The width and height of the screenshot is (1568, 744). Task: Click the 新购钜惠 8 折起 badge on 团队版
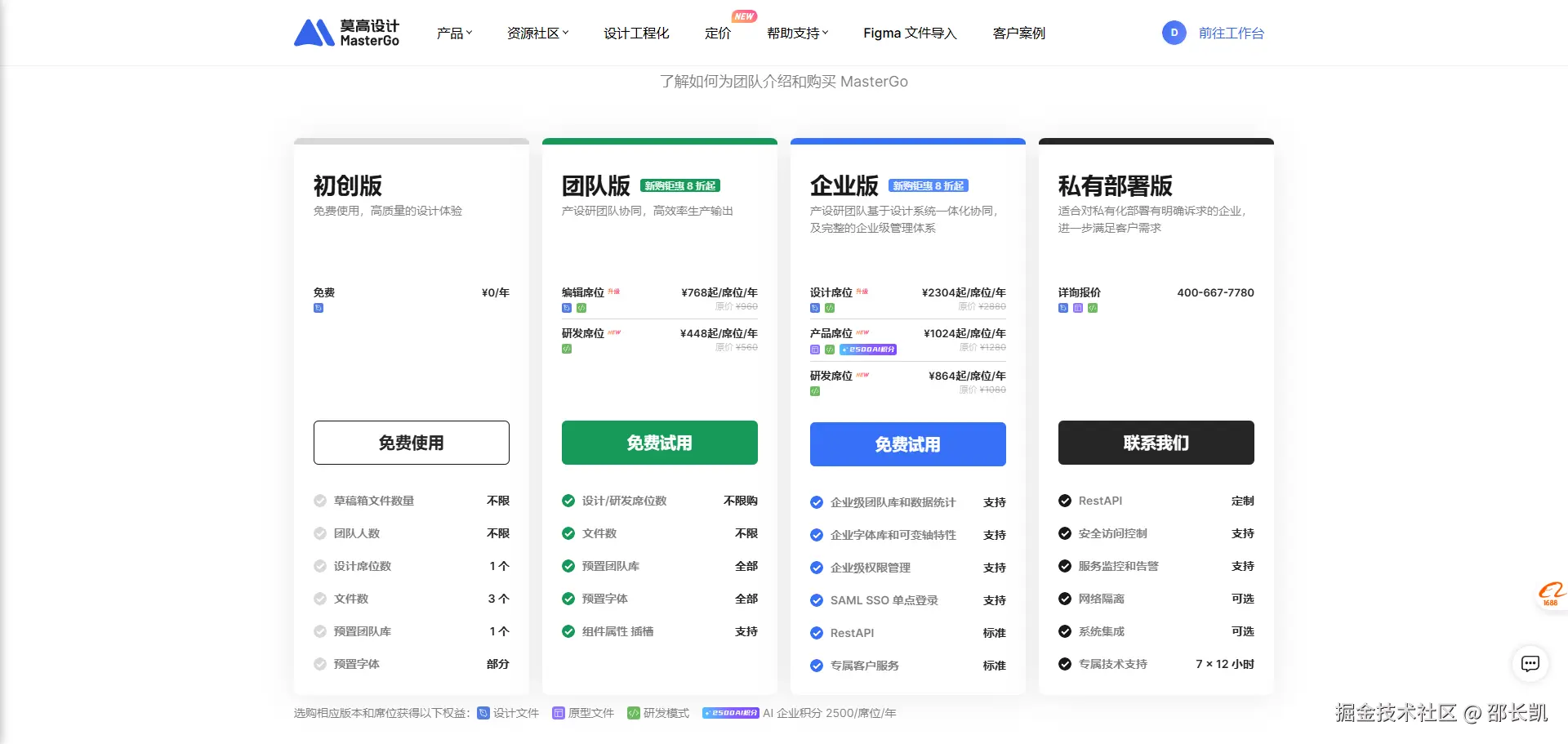click(x=680, y=186)
